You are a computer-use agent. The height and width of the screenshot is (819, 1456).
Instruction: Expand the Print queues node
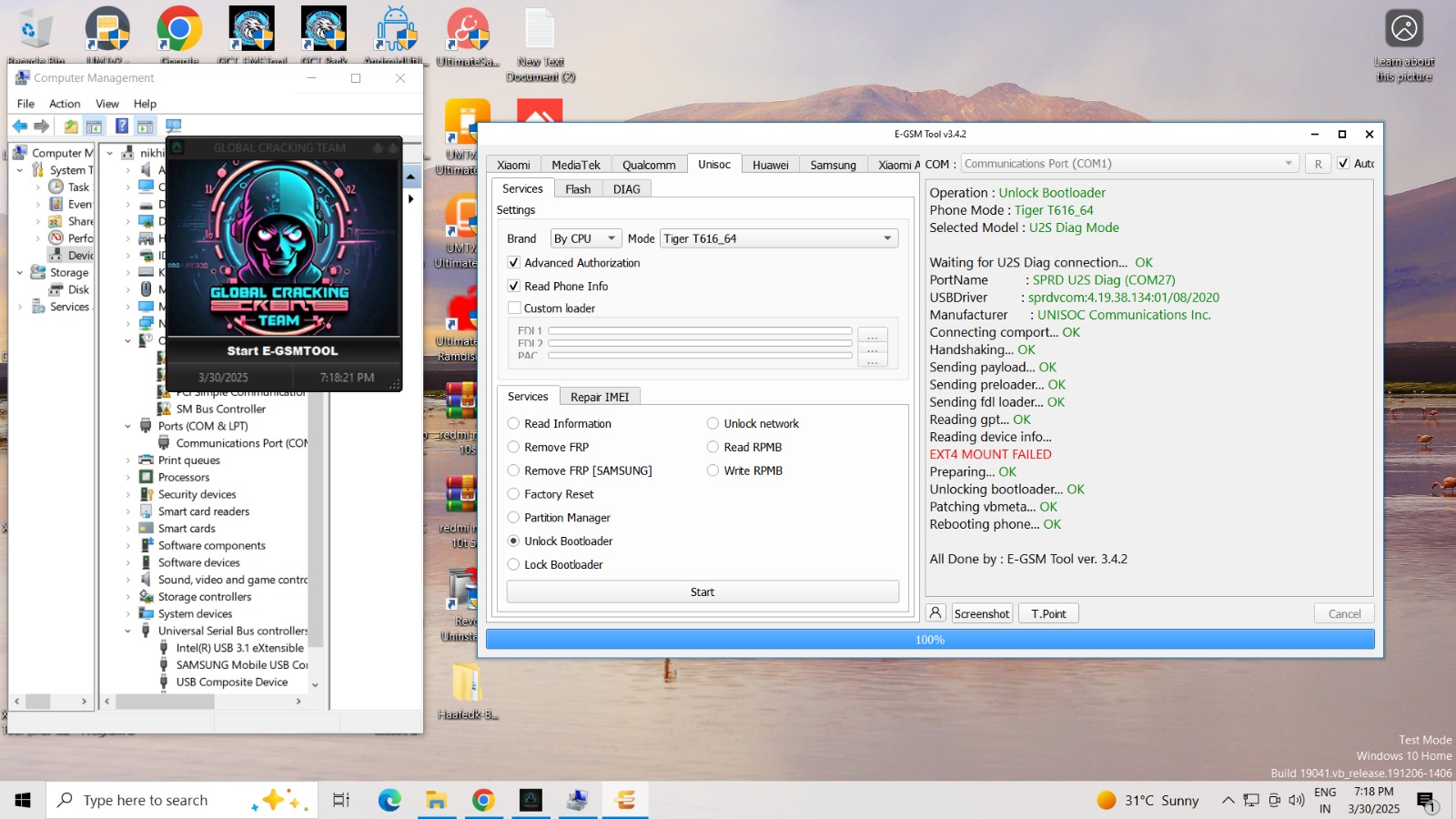click(x=128, y=460)
